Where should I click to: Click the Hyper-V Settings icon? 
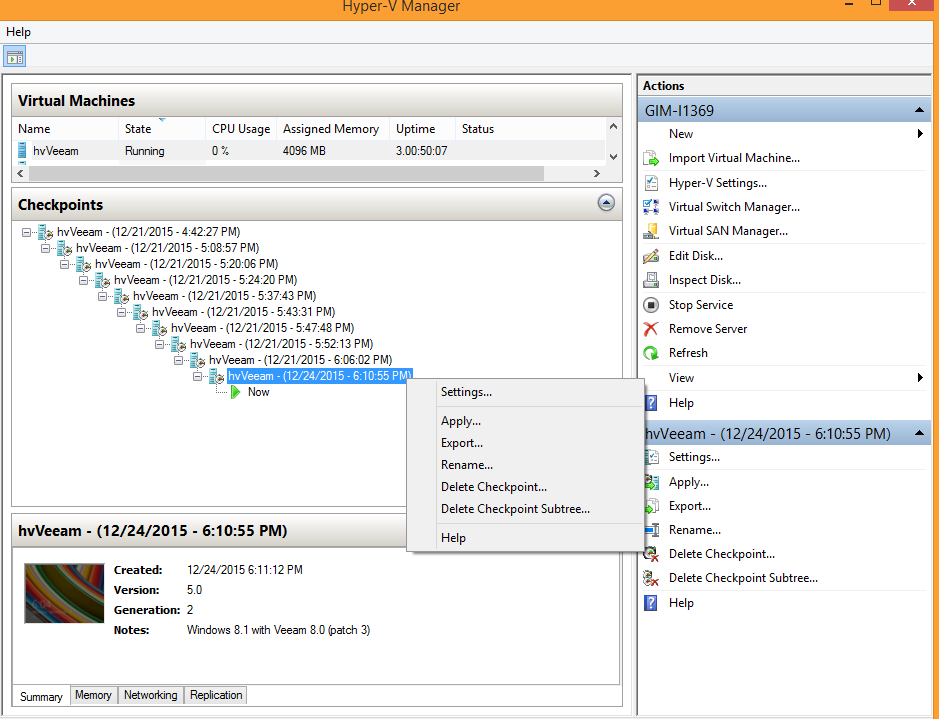[x=651, y=183]
